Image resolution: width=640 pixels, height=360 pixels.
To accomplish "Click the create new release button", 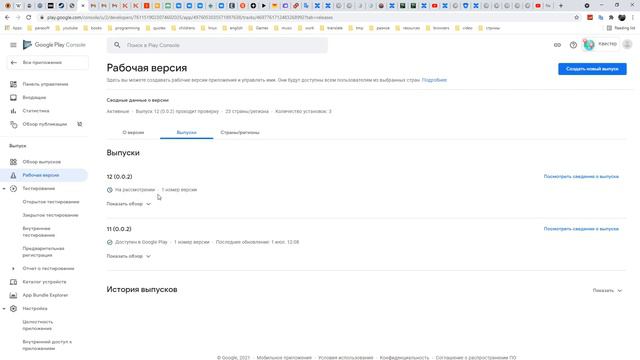I will pos(592,69).
